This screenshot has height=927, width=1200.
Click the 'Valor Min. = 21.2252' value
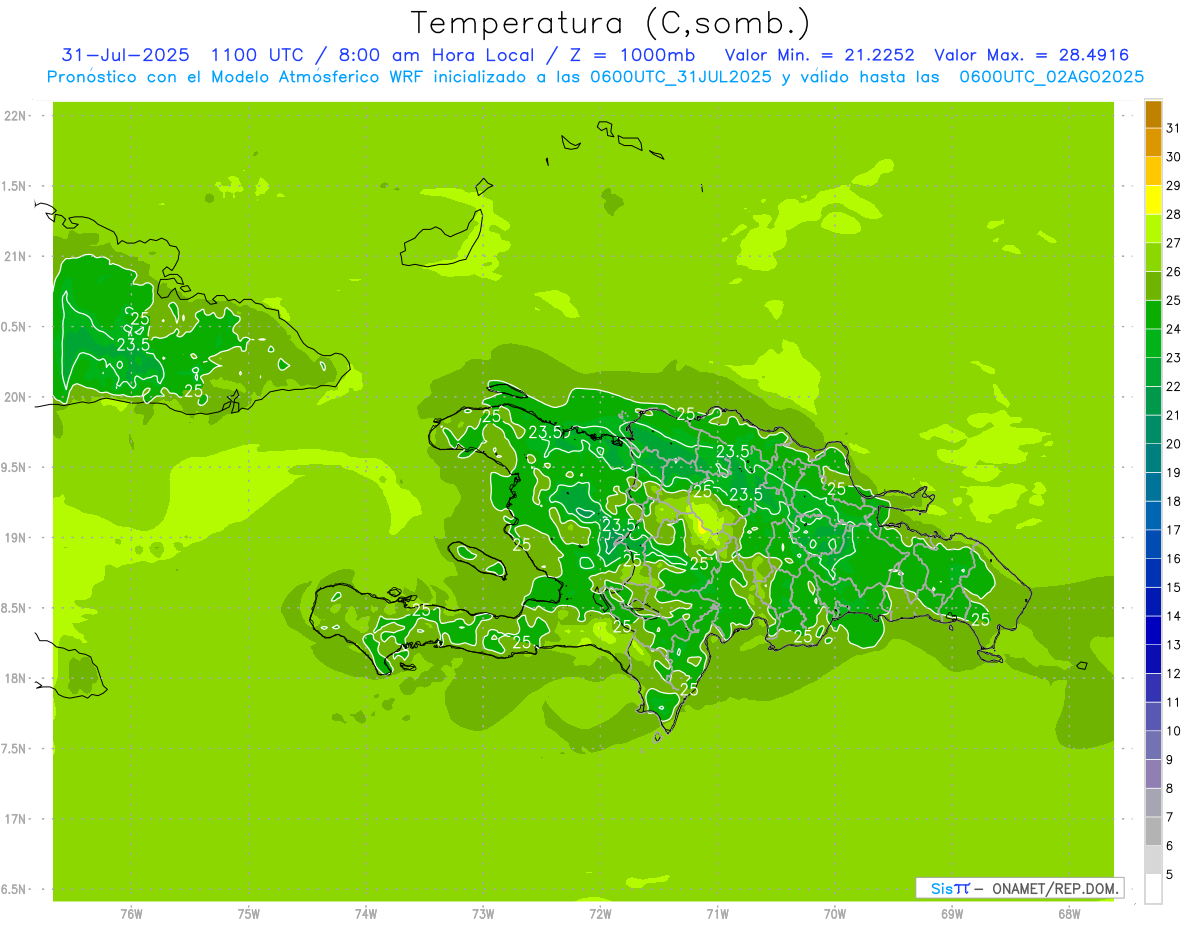coord(820,55)
